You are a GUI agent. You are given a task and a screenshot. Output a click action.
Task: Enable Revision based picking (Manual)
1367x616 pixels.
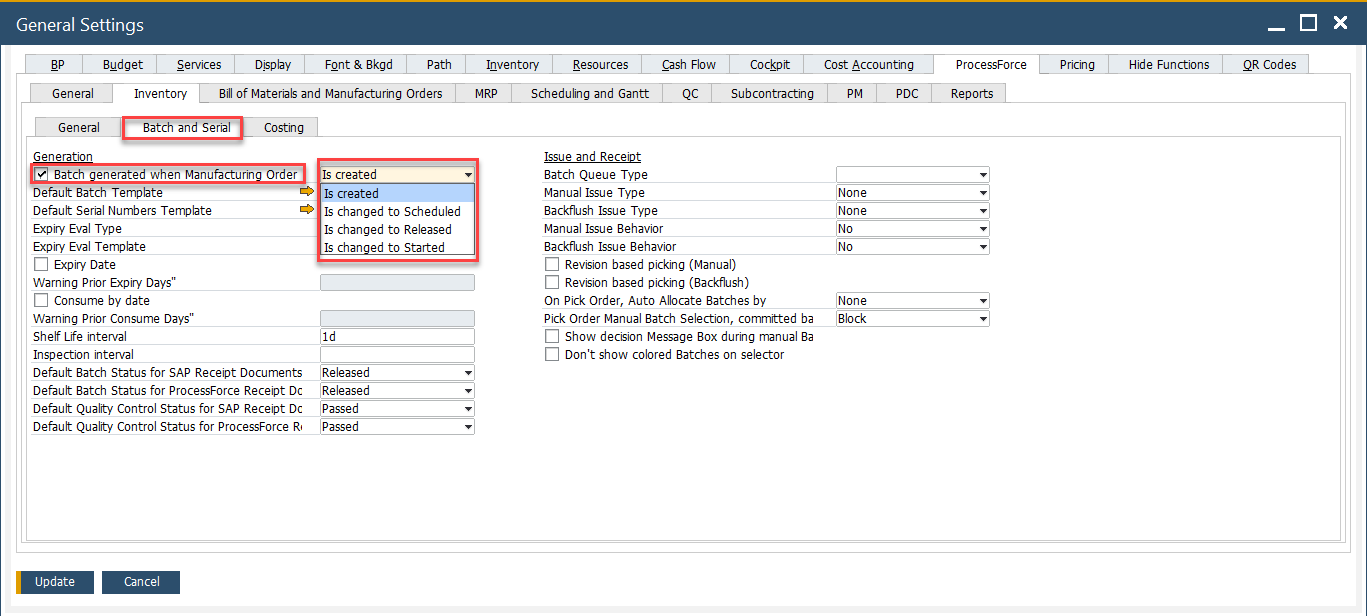pyautogui.click(x=552, y=265)
